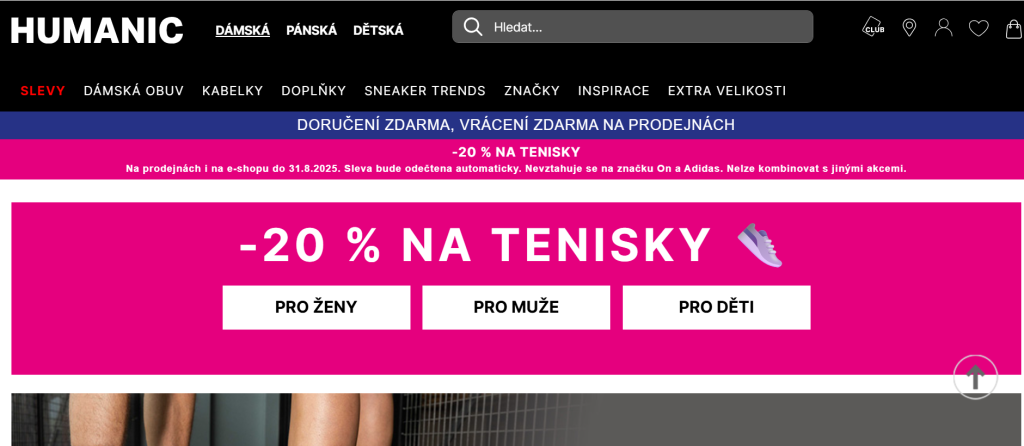Click the HUMANIC logo

[97, 30]
